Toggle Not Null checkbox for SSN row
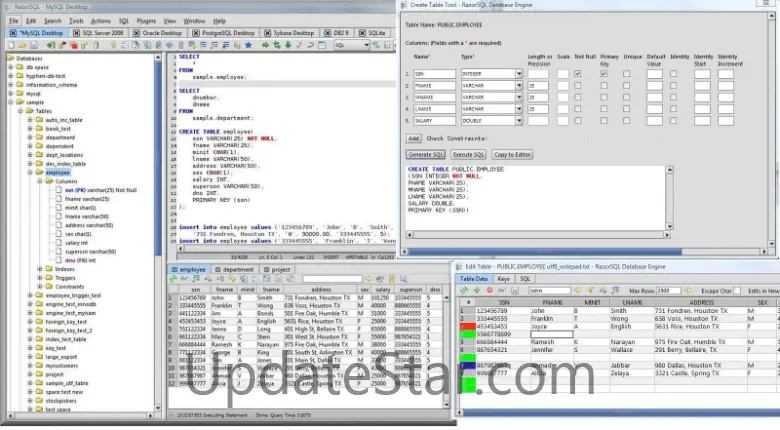 [578, 74]
